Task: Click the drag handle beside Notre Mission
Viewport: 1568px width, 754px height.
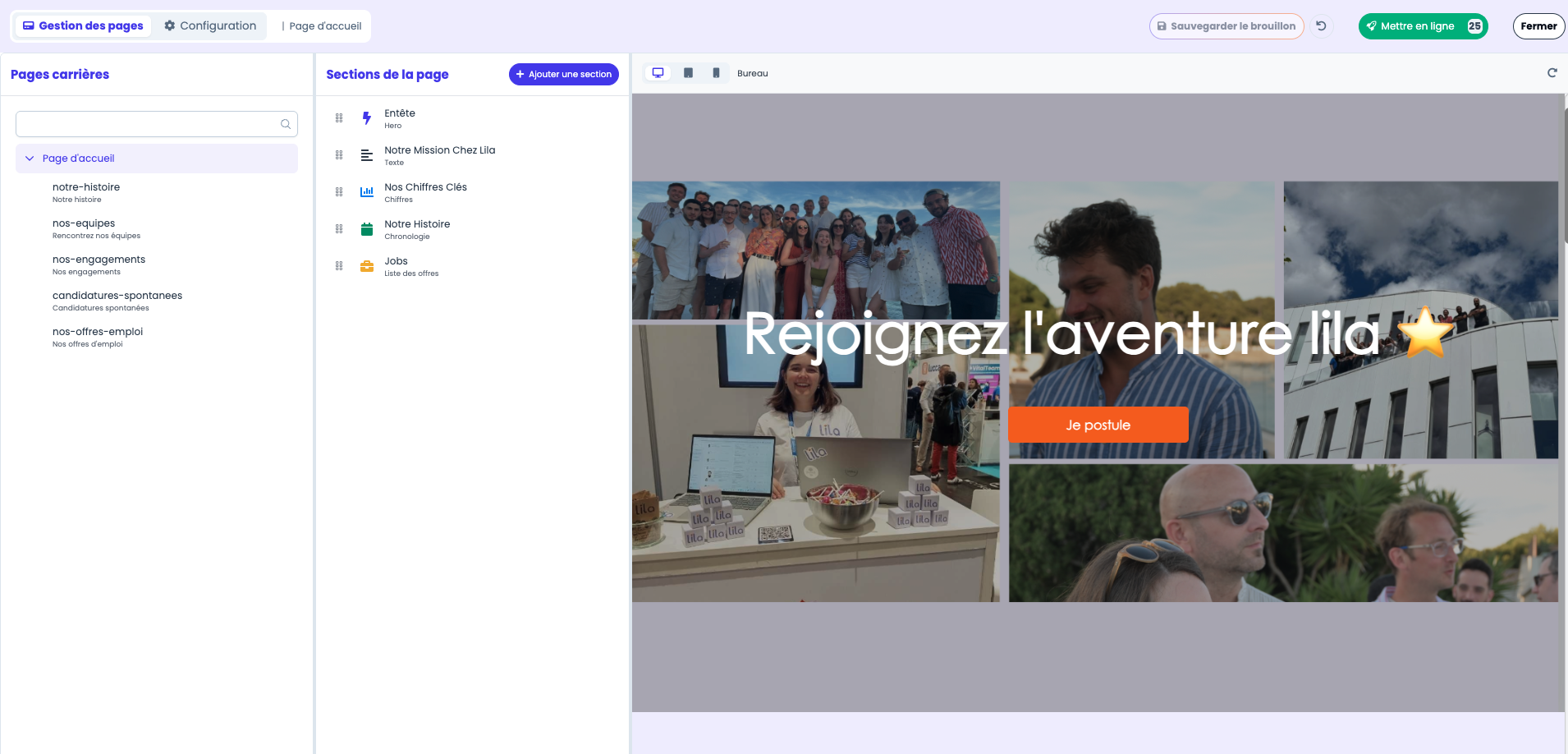Action: point(339,155)
